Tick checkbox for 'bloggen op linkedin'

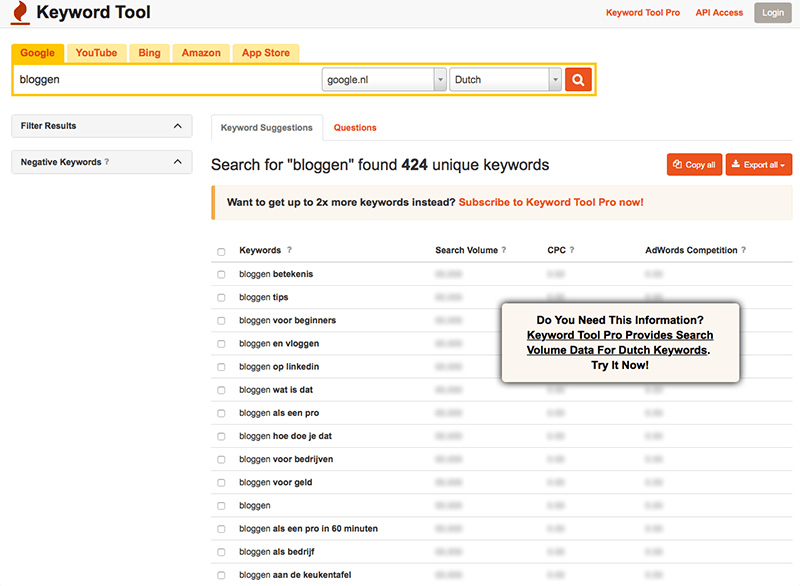221,367
